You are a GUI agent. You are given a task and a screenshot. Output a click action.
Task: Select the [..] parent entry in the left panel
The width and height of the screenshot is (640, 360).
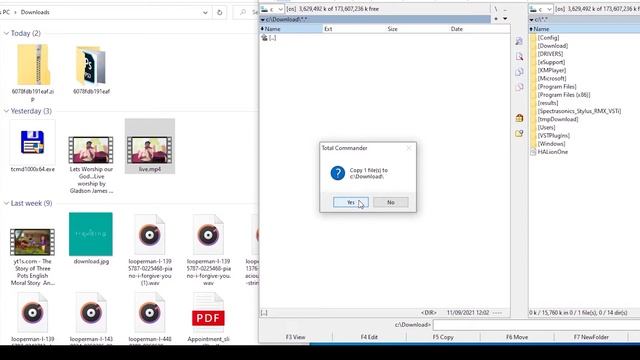pos(269,38)
